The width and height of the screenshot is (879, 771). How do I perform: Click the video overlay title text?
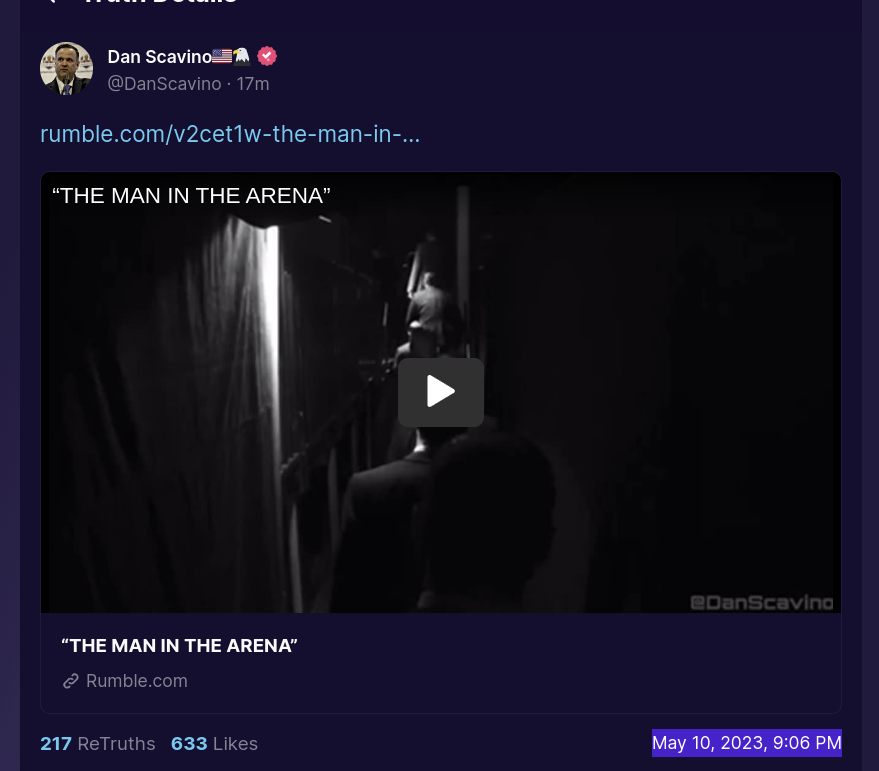pyautogui.click(x=191, y=196)
